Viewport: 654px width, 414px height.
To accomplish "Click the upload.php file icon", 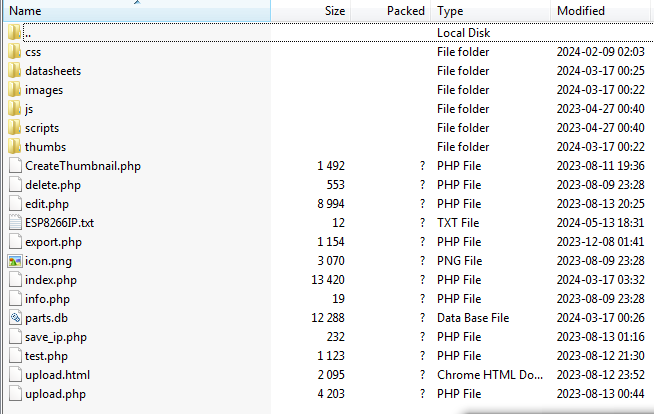I will tap(15, 394).
